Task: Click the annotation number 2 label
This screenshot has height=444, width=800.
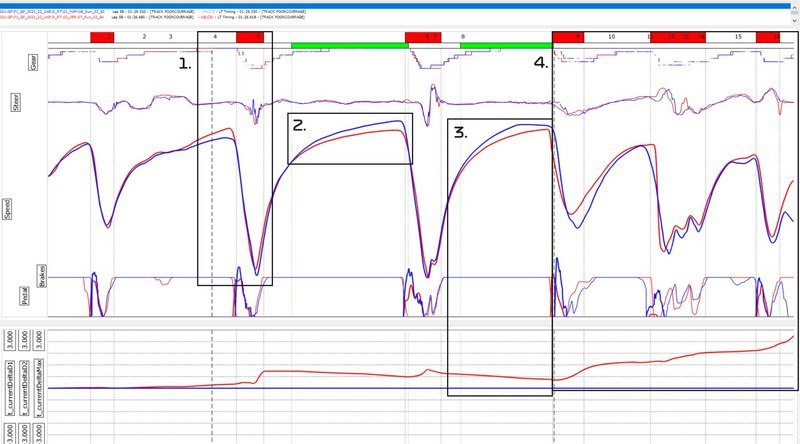Action: tap(300, 126)
